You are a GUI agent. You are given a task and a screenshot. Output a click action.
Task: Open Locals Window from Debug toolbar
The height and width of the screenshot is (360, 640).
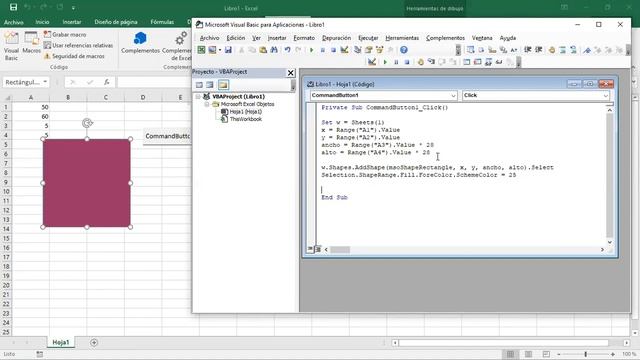[467, 62]
